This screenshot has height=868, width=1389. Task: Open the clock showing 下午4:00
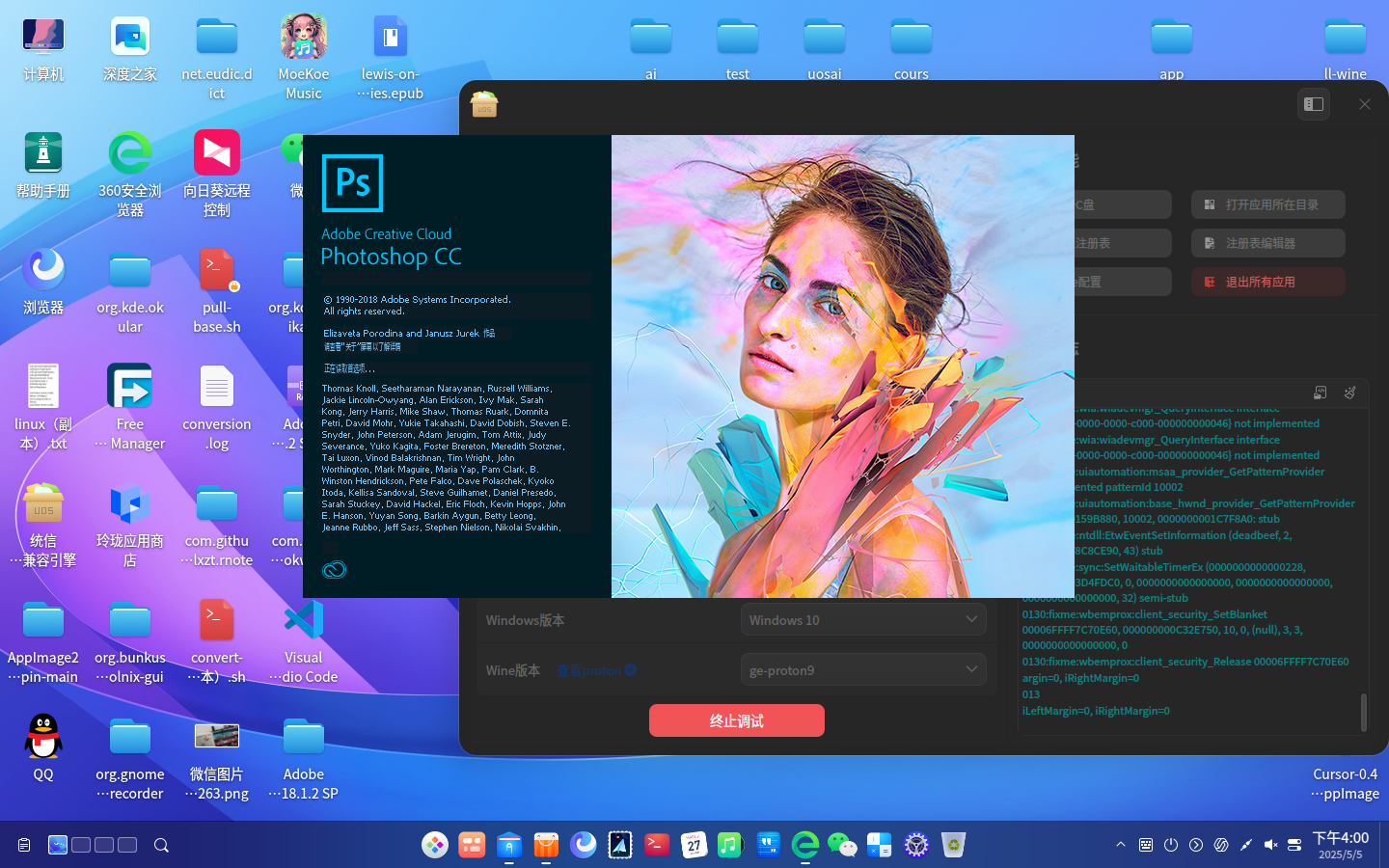(1341, 845)
